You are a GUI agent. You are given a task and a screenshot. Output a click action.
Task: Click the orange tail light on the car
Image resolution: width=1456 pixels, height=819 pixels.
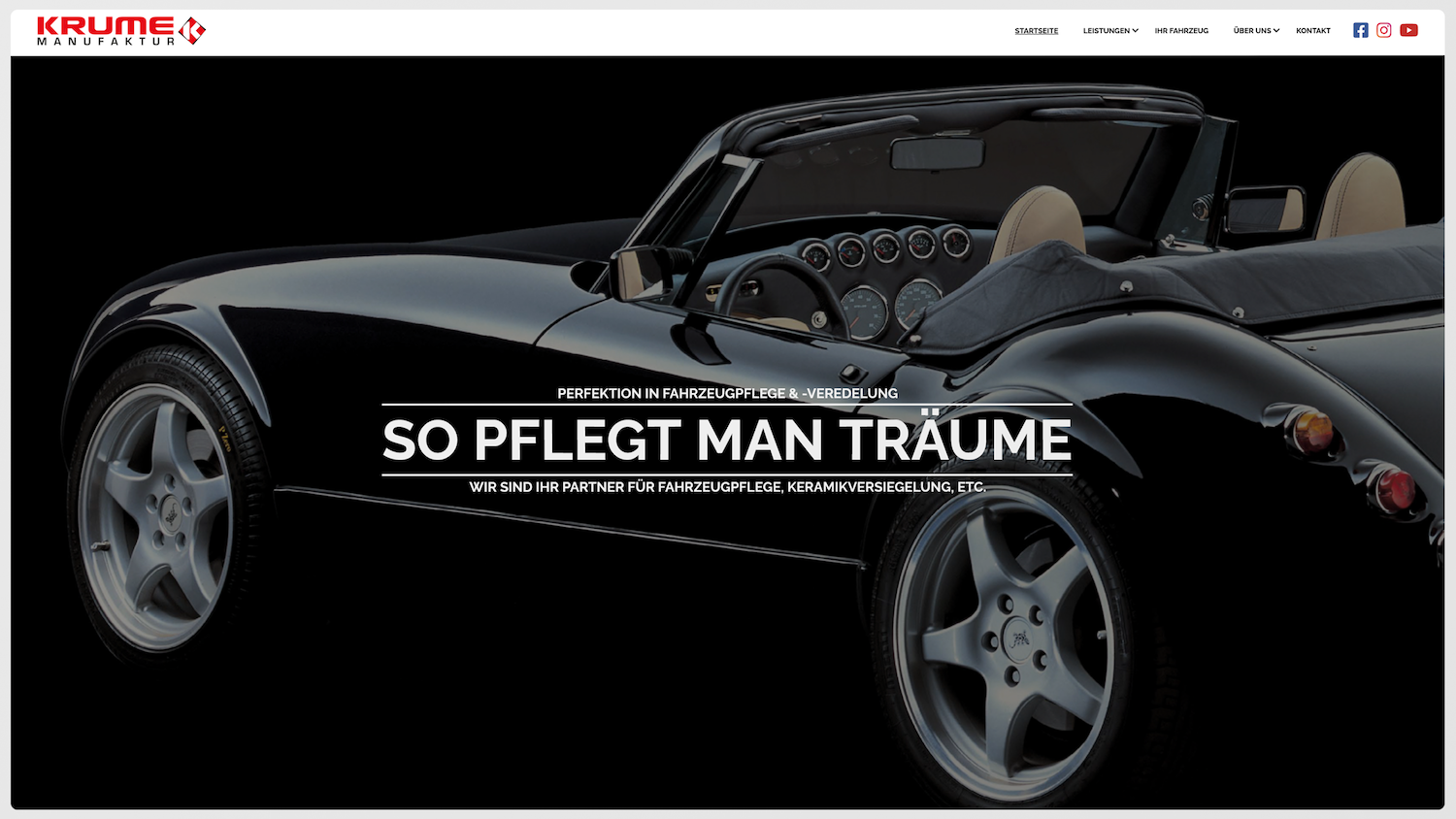click(x=1310, y=427)
